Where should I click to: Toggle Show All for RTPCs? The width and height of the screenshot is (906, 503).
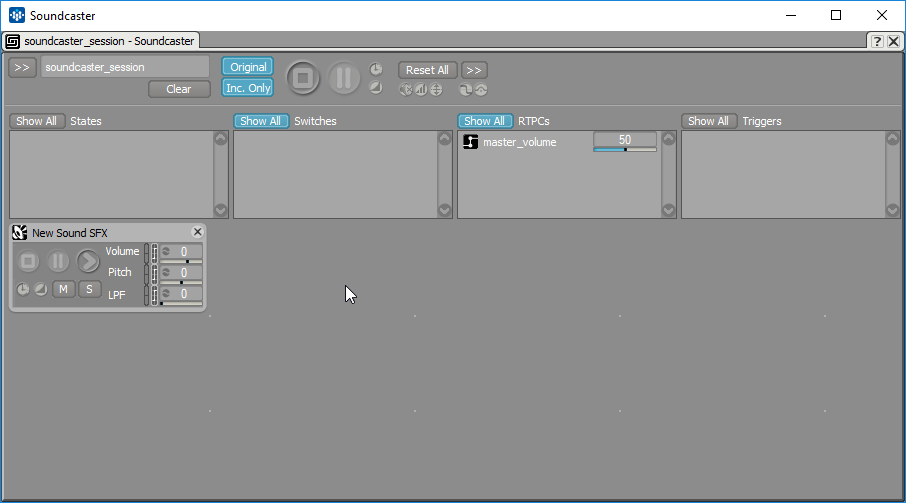point(485,121)
